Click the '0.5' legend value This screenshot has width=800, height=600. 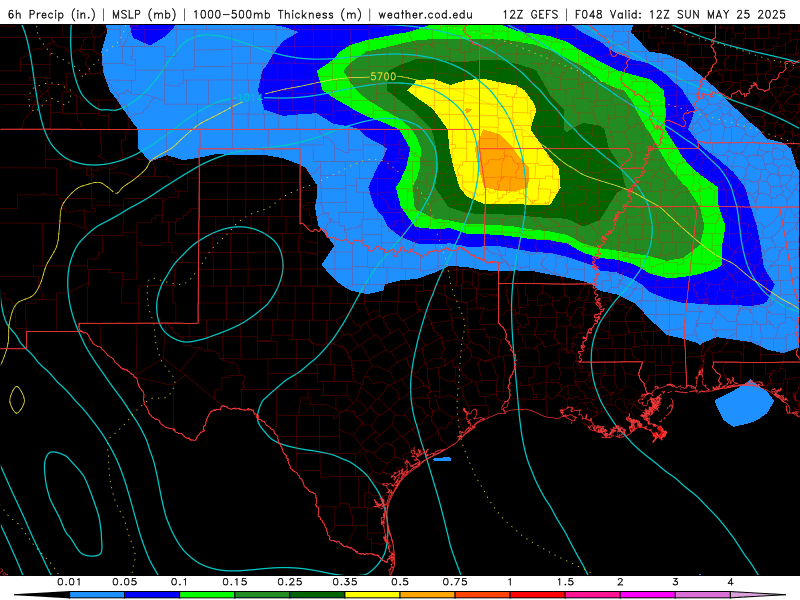(400, 582)
